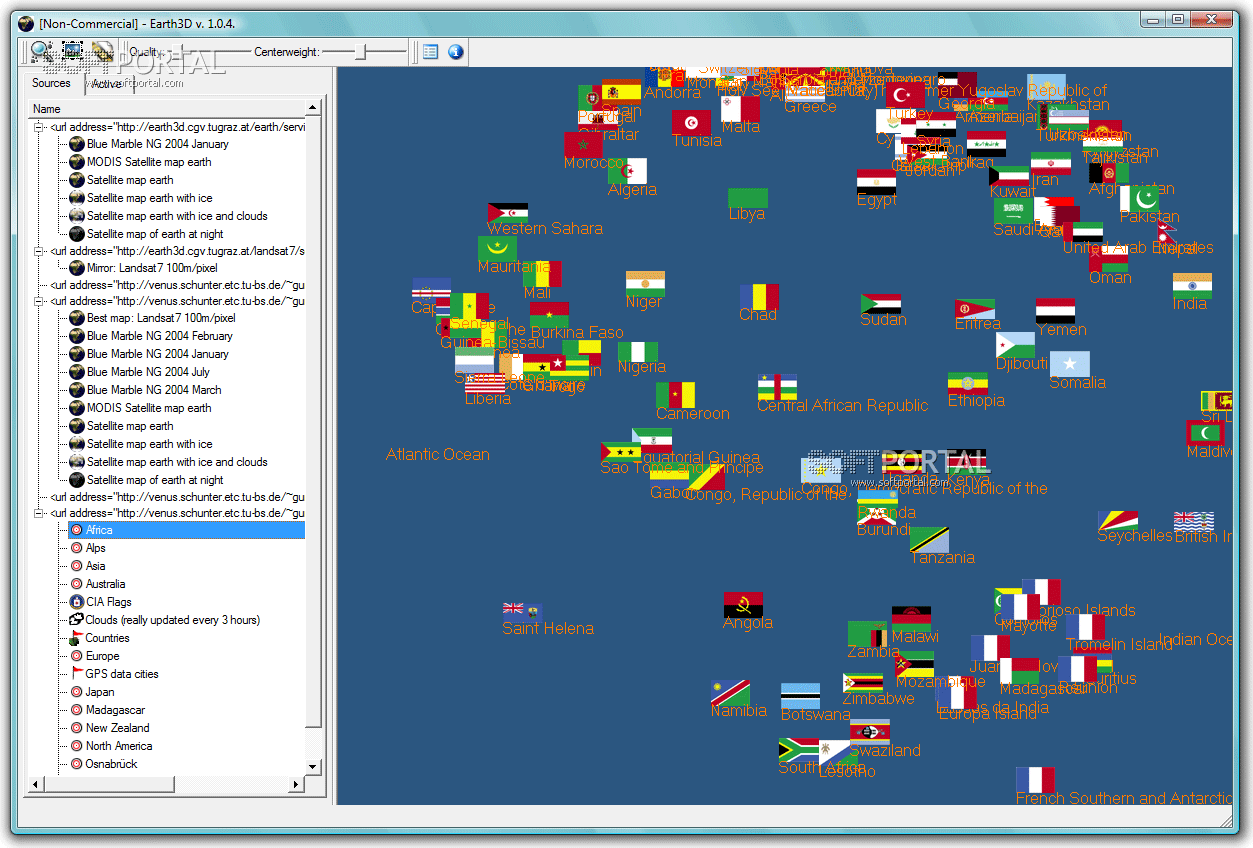Click the Namibia flag on the map
The width and height of the screenshot is (1253, 848).
point(731,693)
